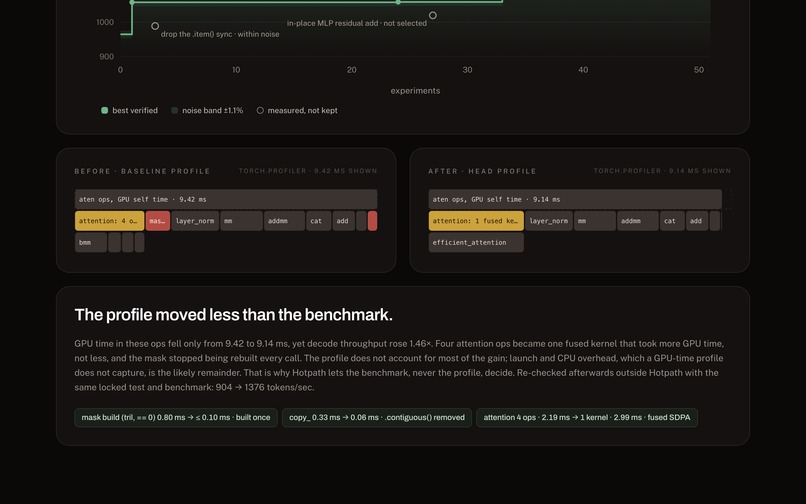
Task: Select the mm block in the After profile
Action: [595, 221]
